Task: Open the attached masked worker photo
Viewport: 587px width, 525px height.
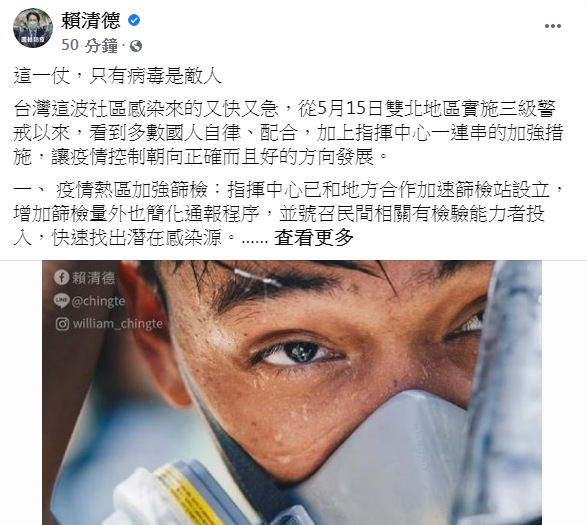Action: (292, 392)
